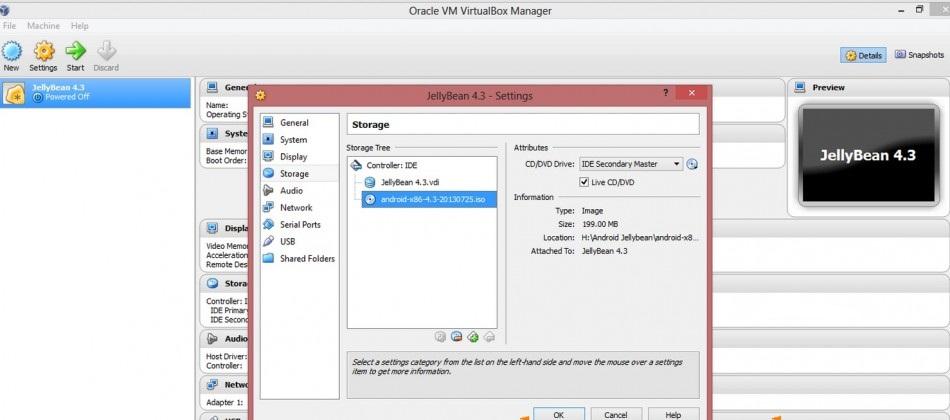Switch to the Snapshots view button
This screenshot has width=950, height=420.
point(919,55)
